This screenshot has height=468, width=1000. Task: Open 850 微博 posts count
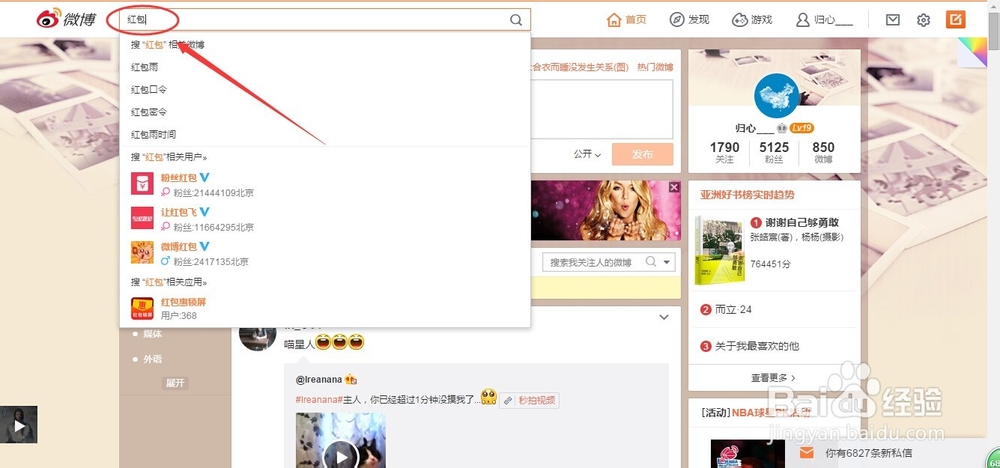(823, 152)
